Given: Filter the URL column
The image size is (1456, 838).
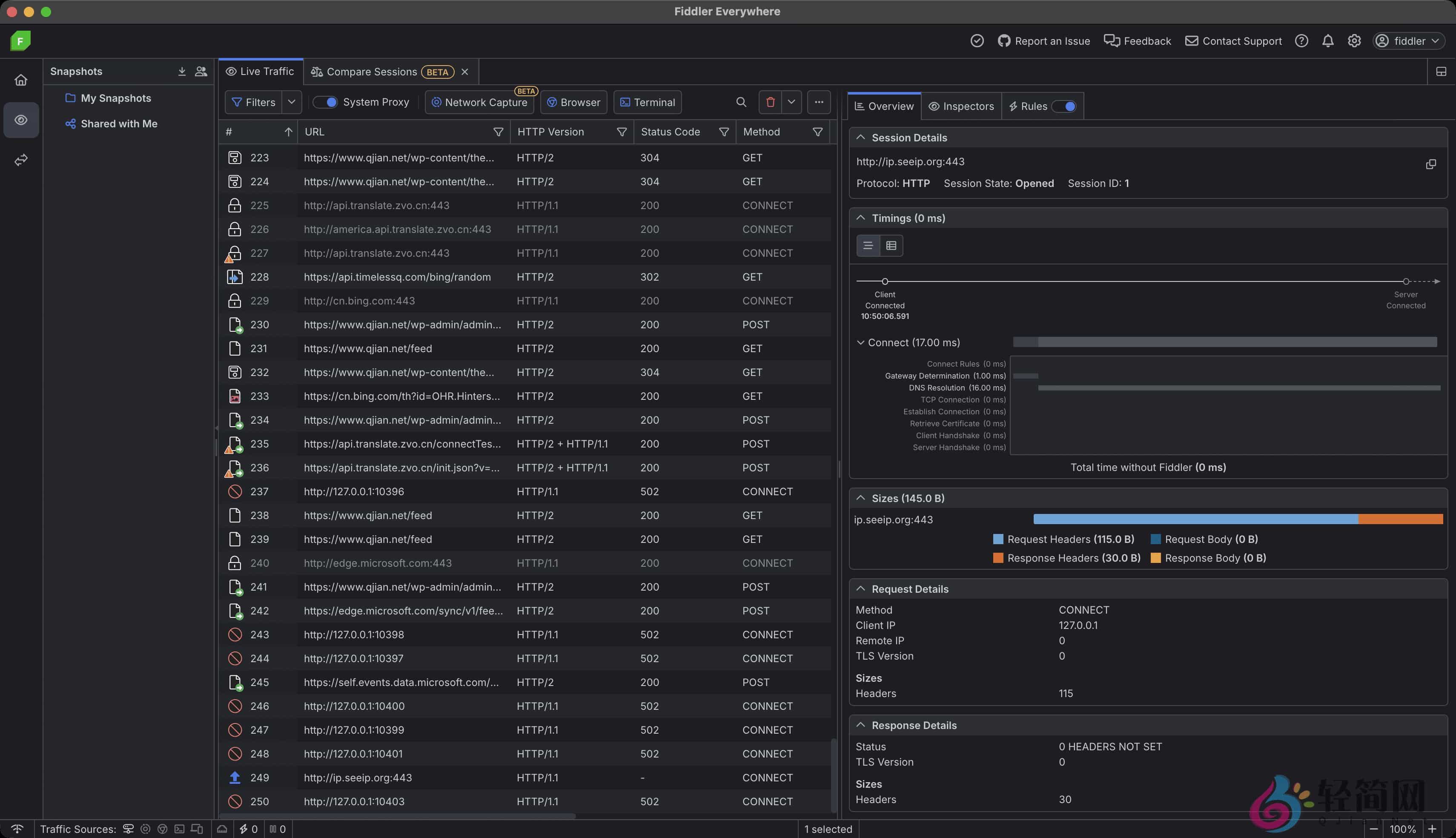Looking at the screenshot, I should coord(498,132).
